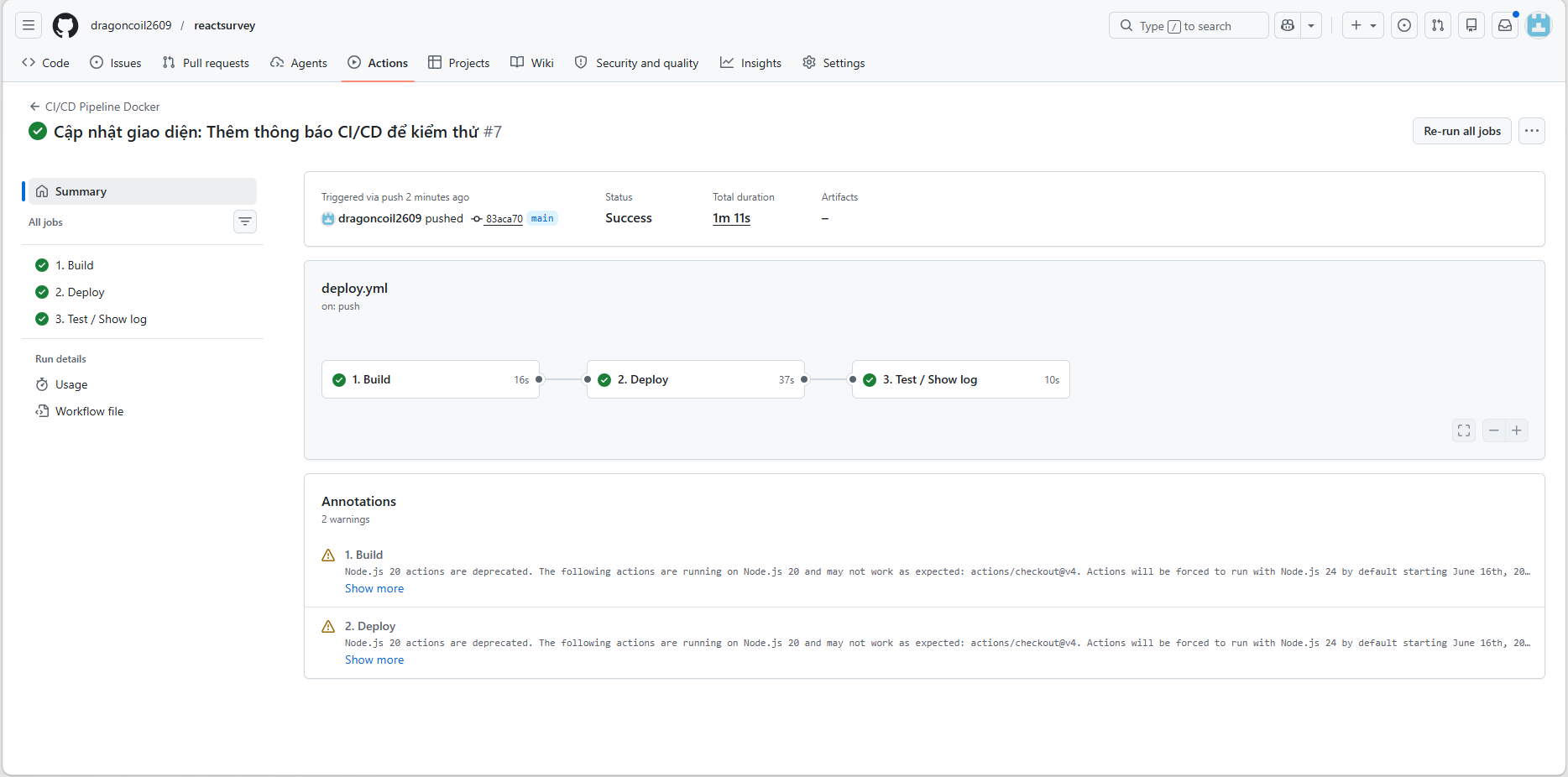Open the notifications inbox icon

coord(1505,25)
